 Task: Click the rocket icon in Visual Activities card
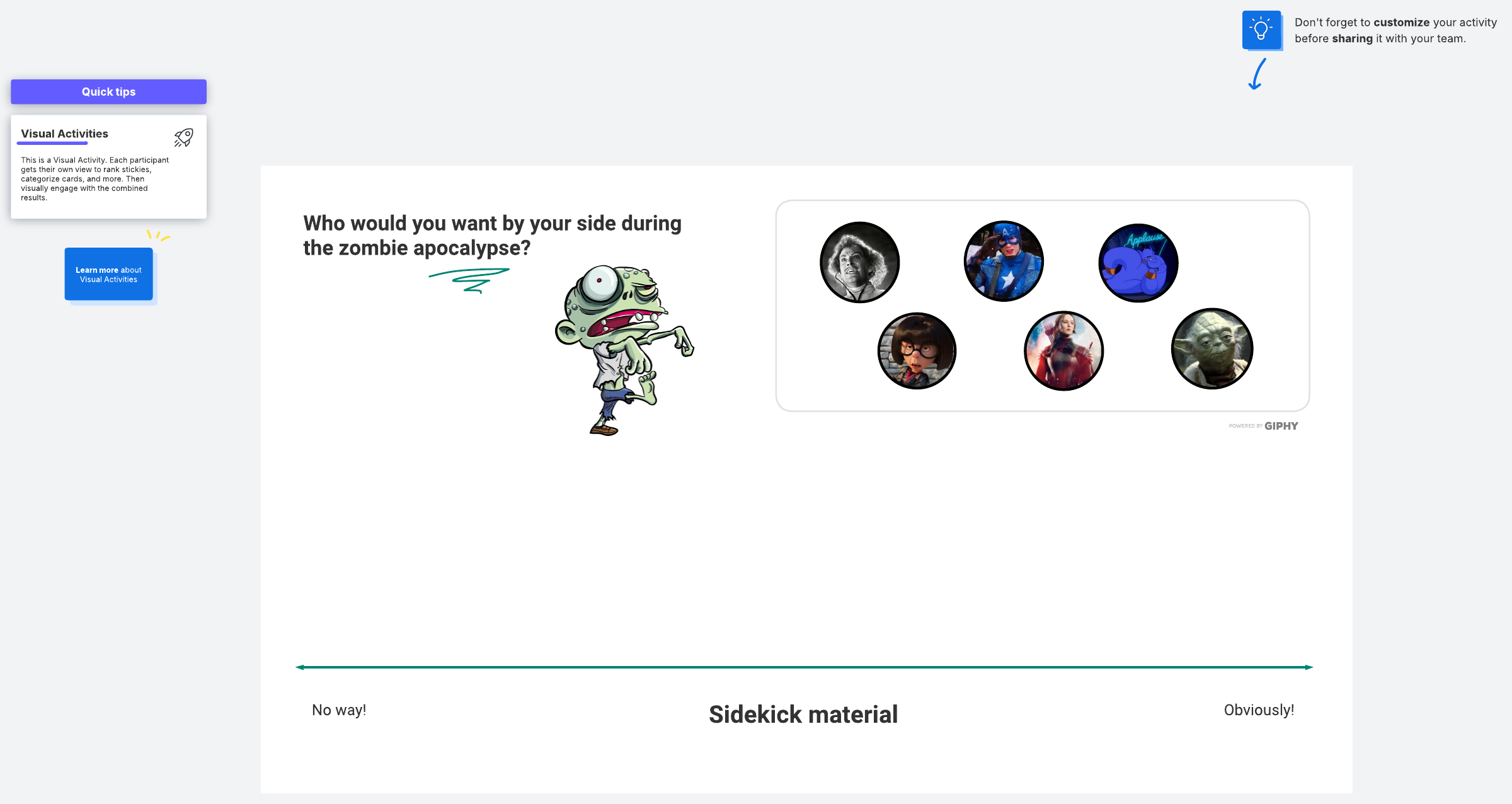[x=183, y=137]
